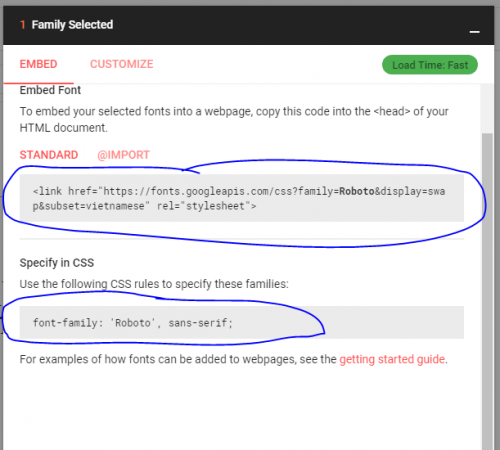500x450 pixels.
Task: Click the 'Use the following CSS rules' text
Action: point(154,284)
